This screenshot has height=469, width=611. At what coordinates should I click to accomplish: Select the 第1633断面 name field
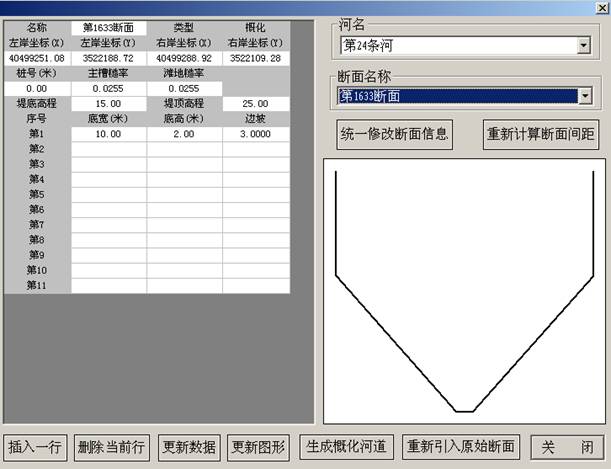pos(109,29)
